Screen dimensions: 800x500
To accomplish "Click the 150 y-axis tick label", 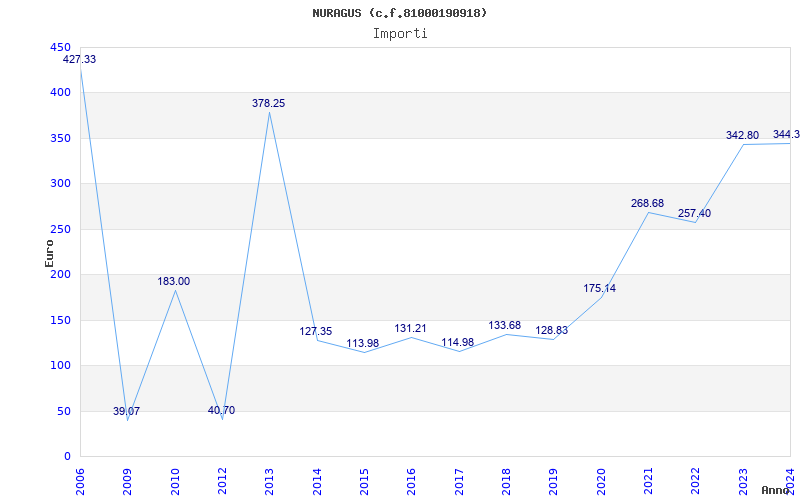I will (61, 320).
